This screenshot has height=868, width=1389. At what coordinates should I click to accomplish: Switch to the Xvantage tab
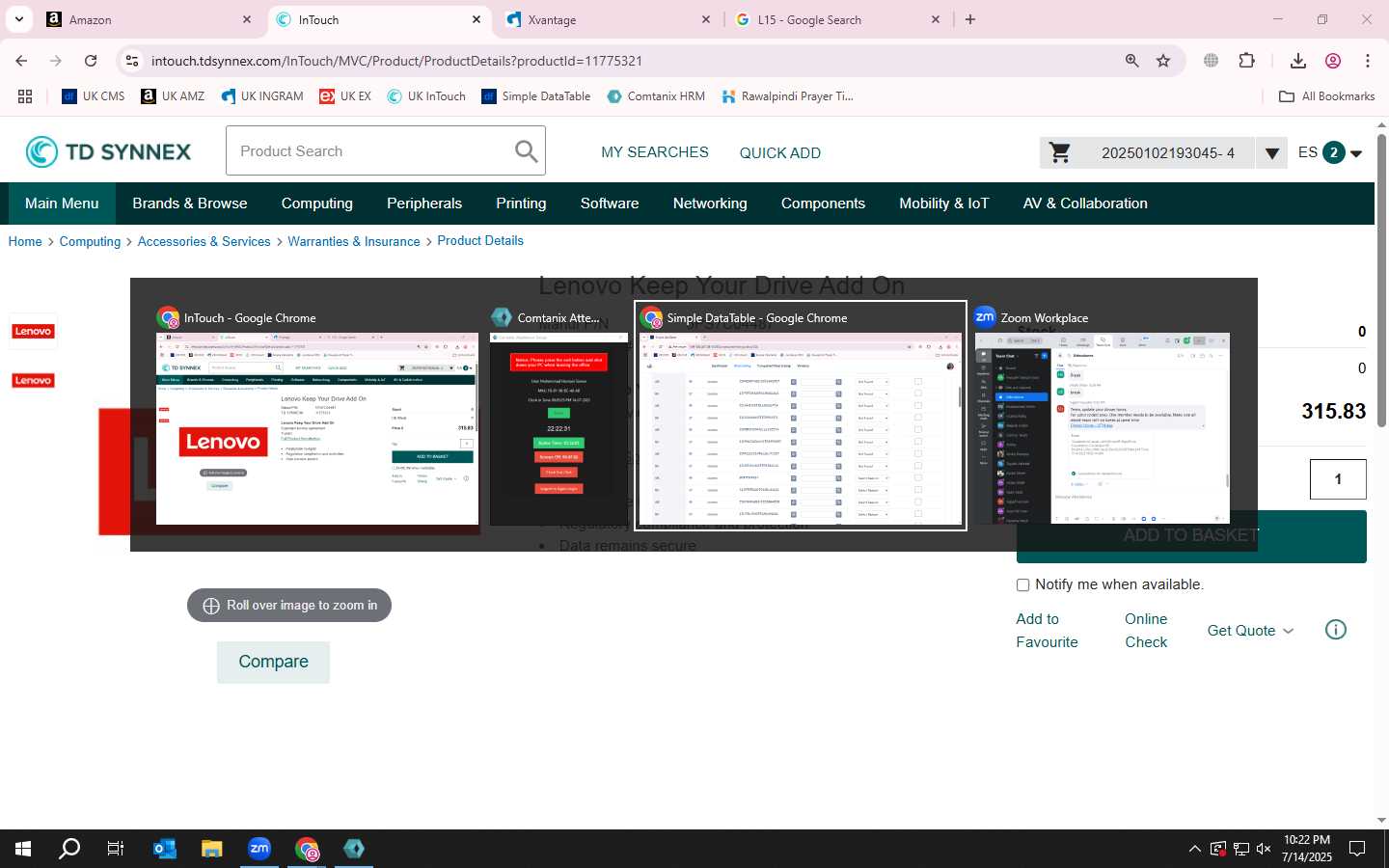coord(610,19)
